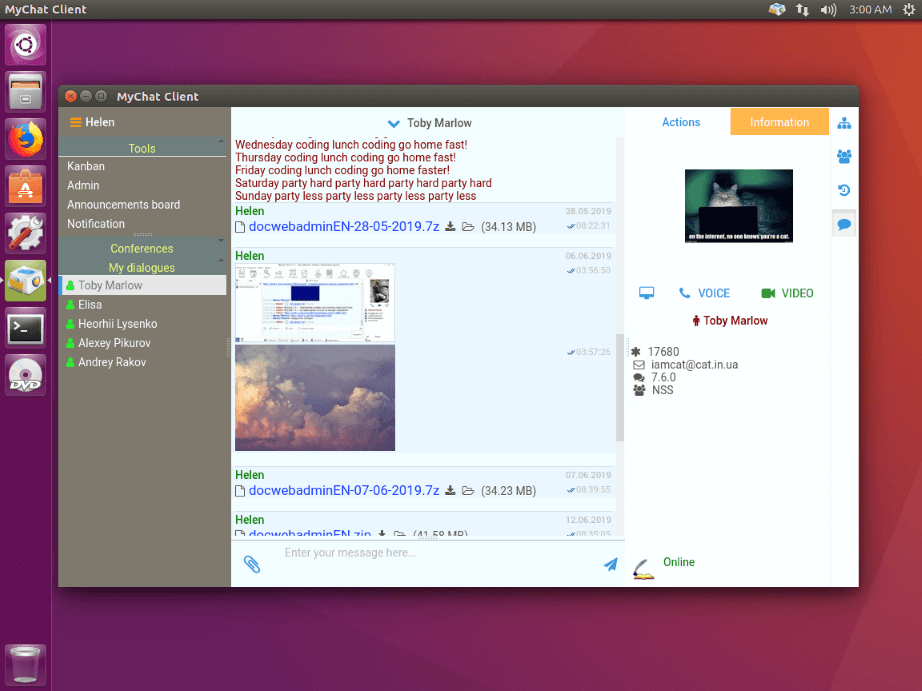922x691 pixels.
Task: Open the organizational structure panel icon
Action: coord(843,122)
